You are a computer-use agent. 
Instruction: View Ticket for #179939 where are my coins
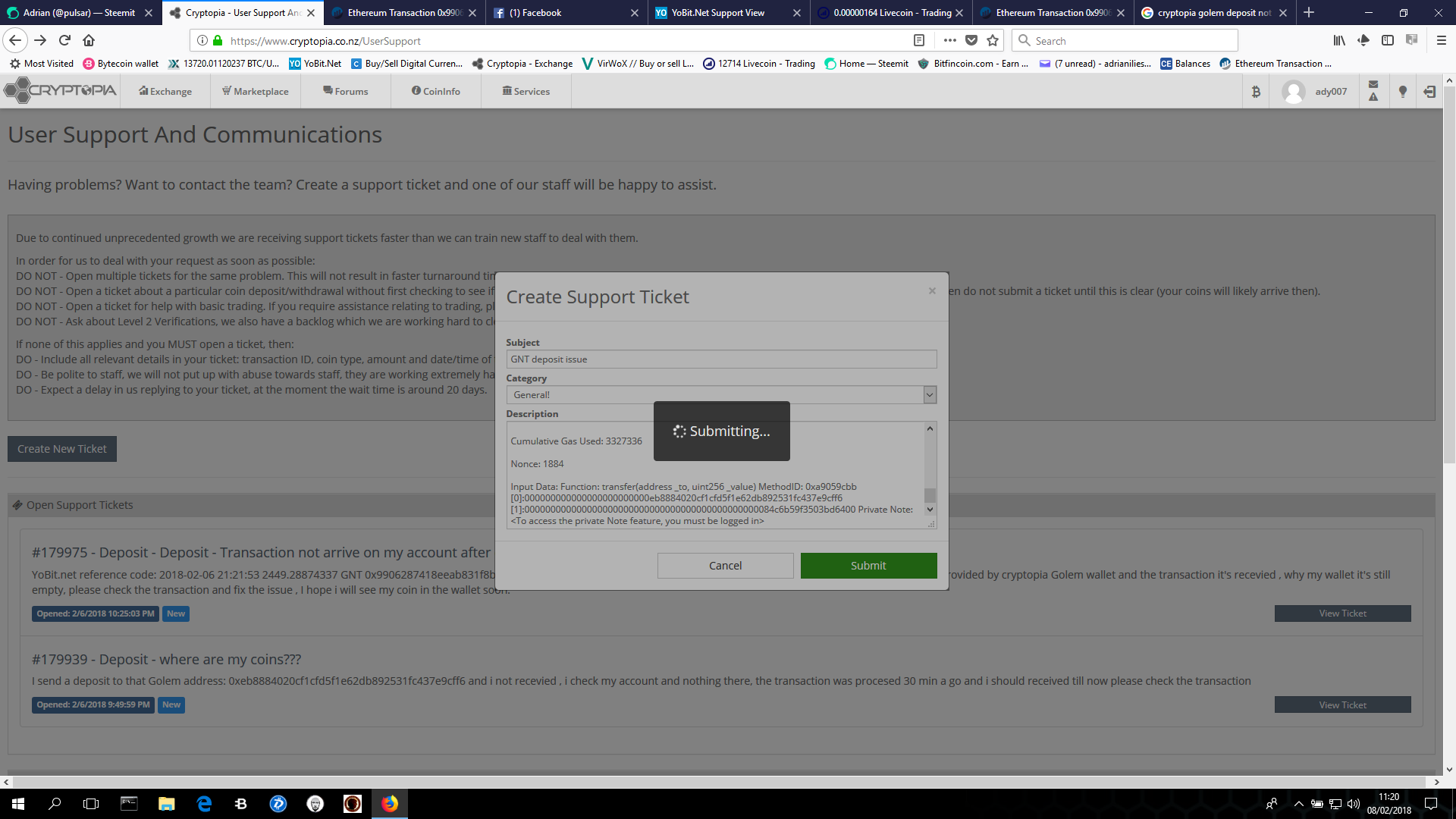pos(1342,704)
